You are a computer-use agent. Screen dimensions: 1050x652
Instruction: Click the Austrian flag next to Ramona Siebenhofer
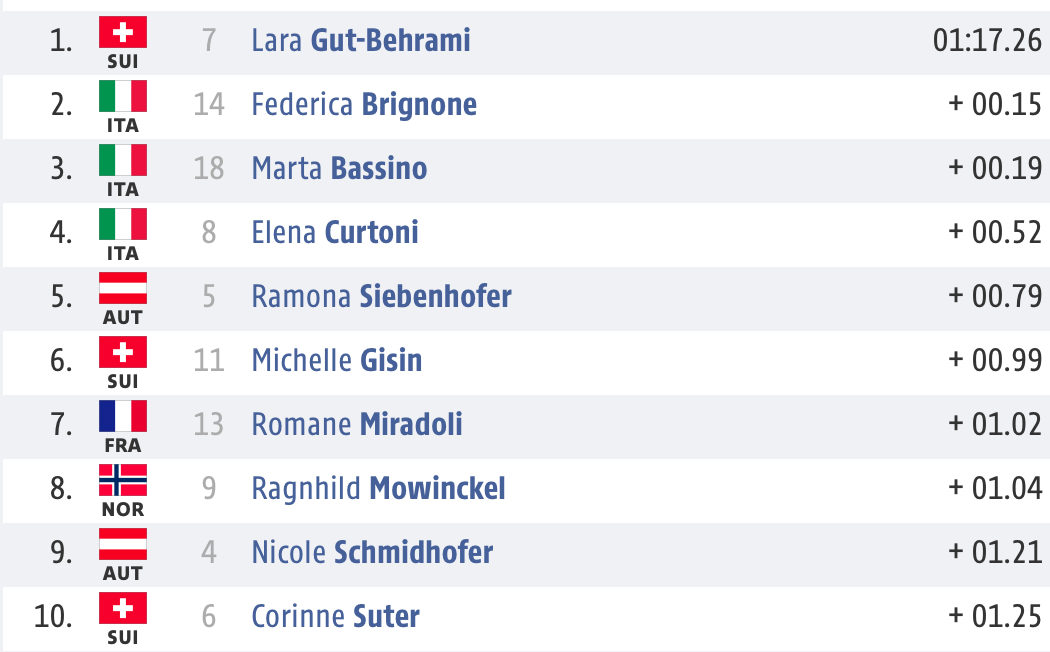(x=123, y=288)
